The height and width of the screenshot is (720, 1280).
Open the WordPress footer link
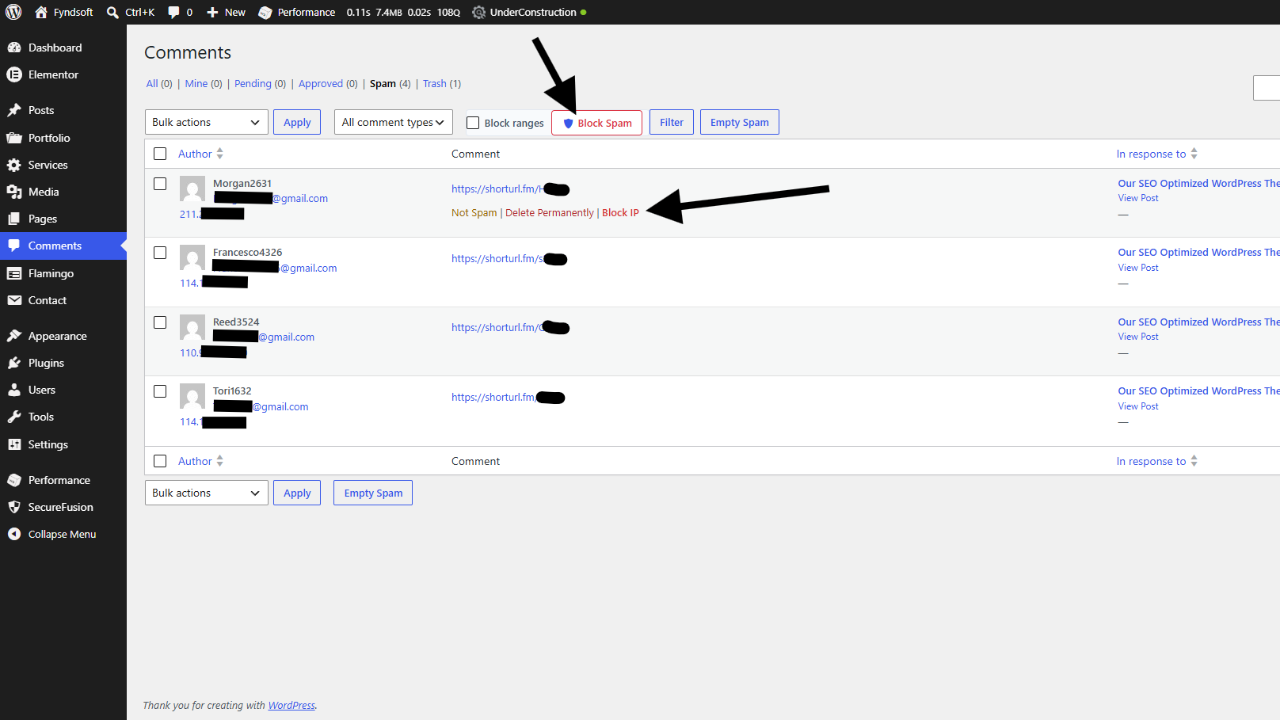(x=291, y=705)
